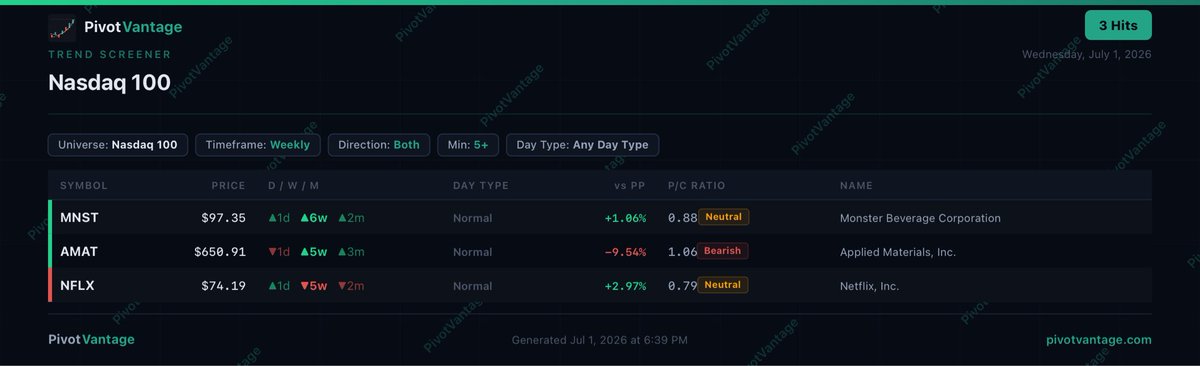Click the 1d down indicator for AMAT
The image size is (1200, 366).
point(279,252)
